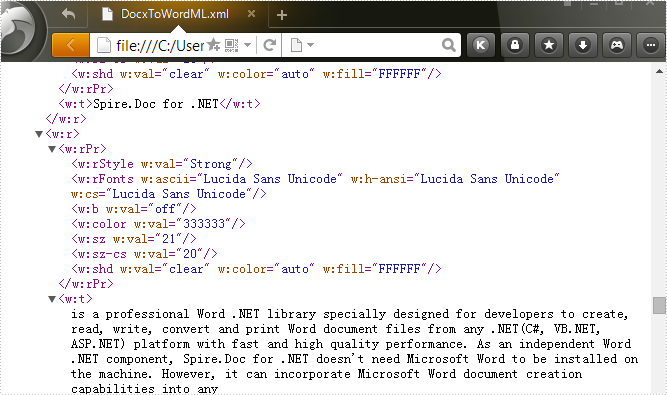This screenshot has height=395, width=667.
Task: Click the padlock toolbar button
Action: tap(515, 45)
